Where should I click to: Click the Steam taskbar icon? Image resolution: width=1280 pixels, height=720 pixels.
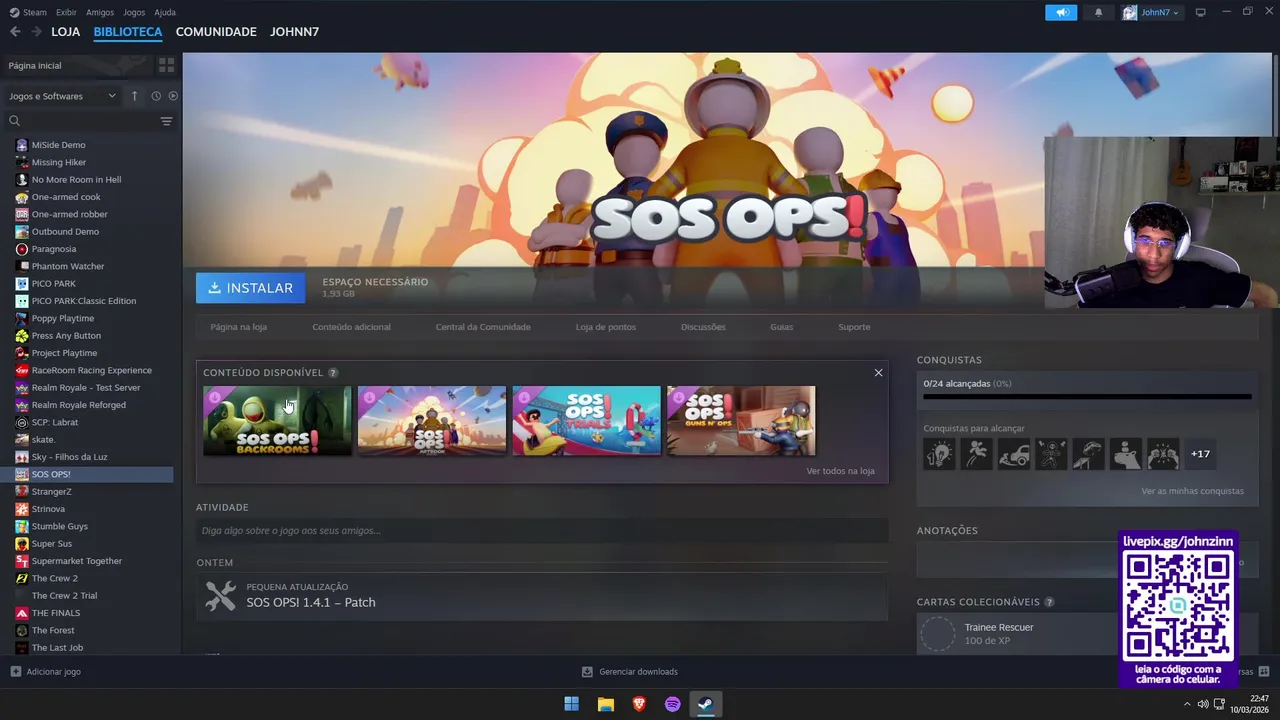click(705, 704)
